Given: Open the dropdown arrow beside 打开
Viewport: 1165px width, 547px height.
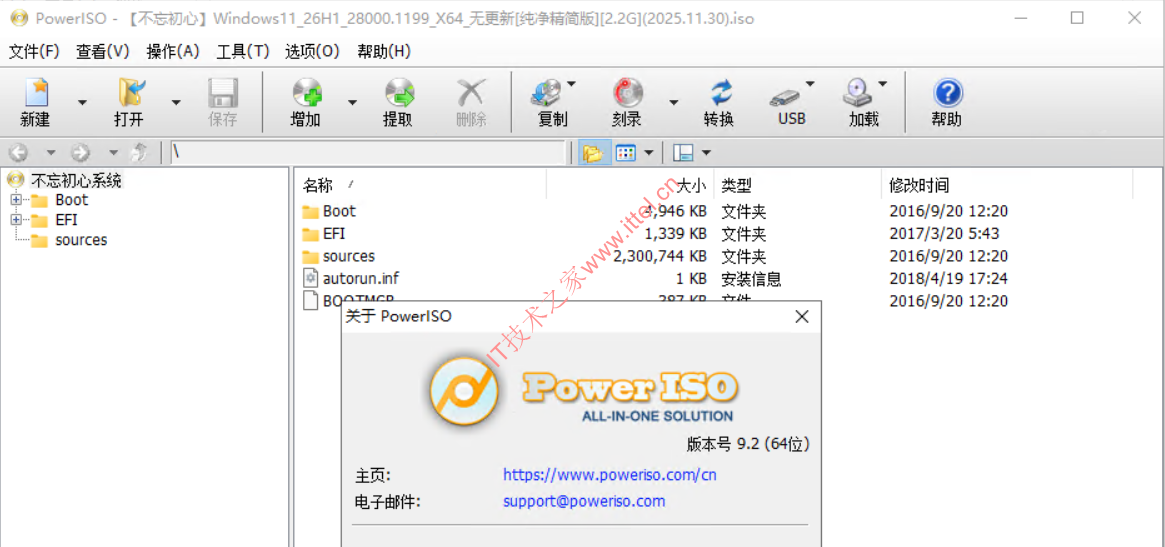Looking at the screenshot, I should (x=176, y=102).
